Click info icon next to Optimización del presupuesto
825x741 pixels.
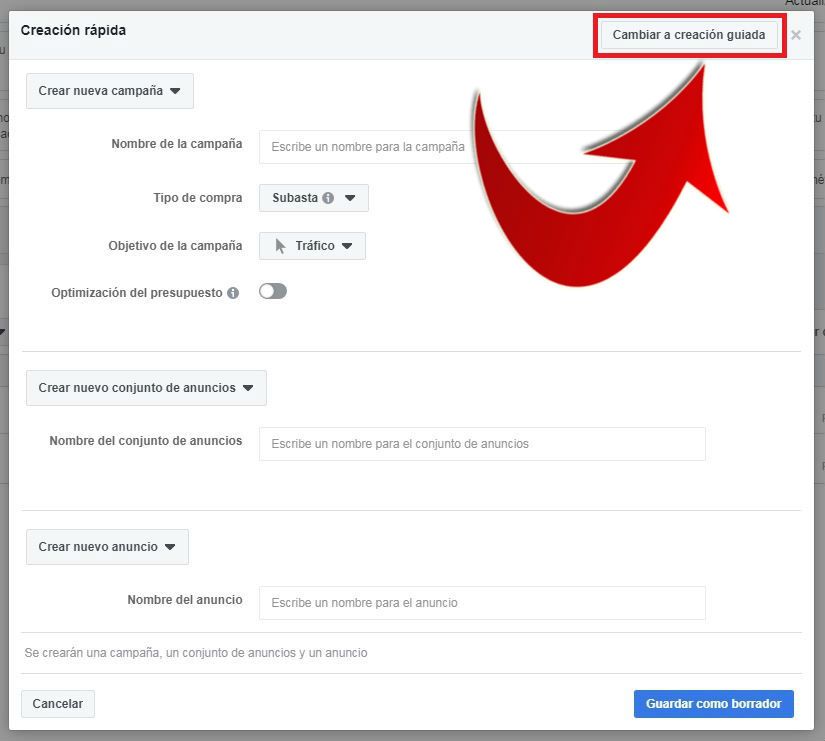(x=233, y=293)
